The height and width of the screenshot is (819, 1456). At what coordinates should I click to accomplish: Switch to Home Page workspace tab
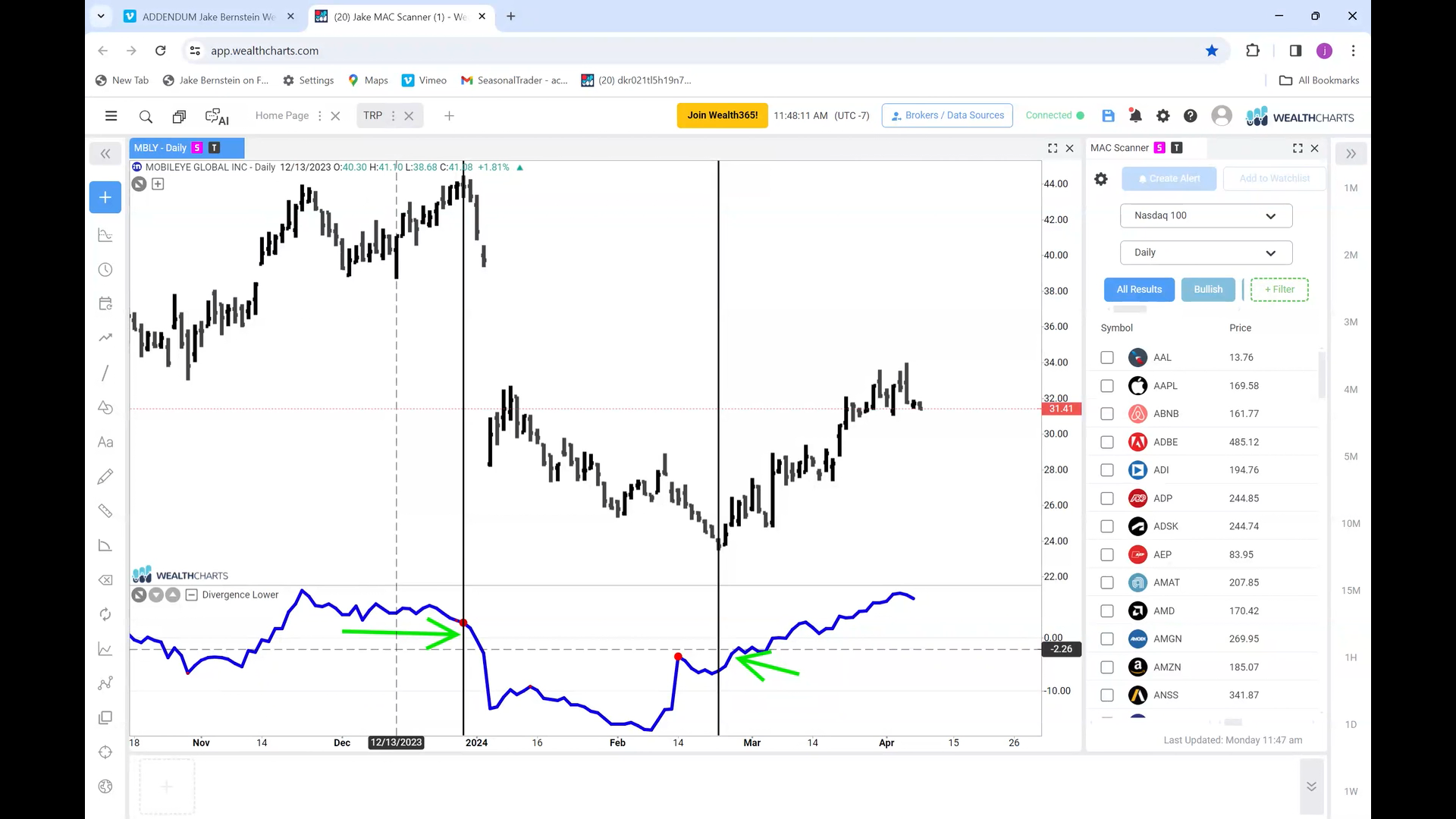tap(282, 116)
